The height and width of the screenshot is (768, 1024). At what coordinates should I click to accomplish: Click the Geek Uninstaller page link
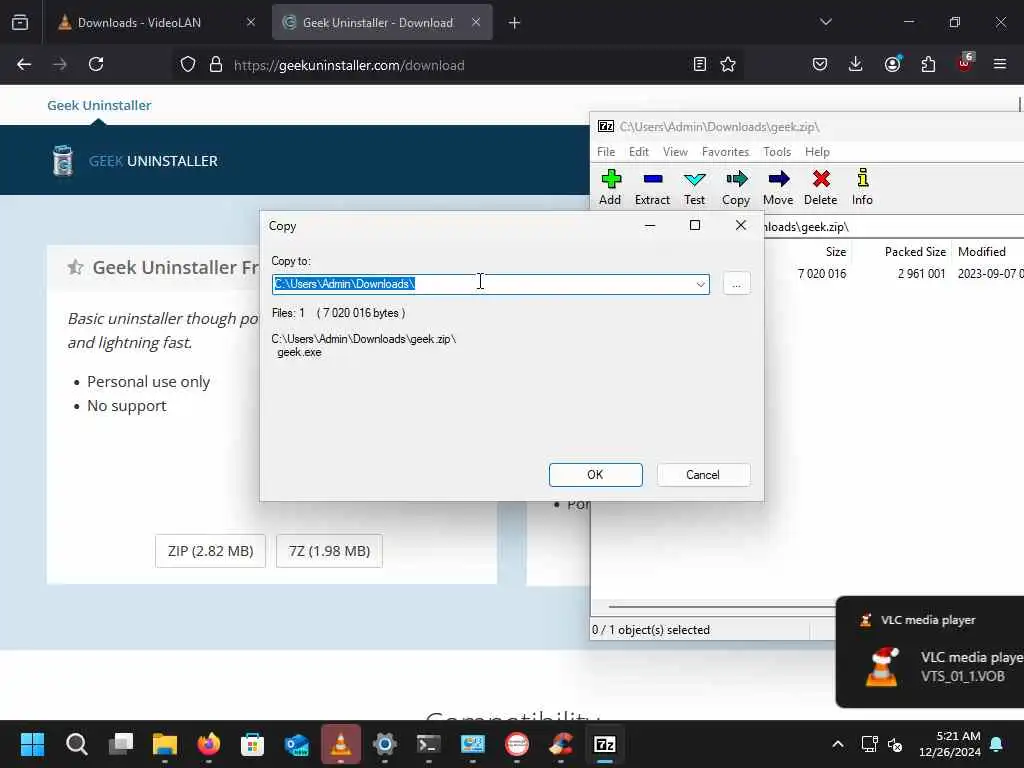tap(99, 105)
